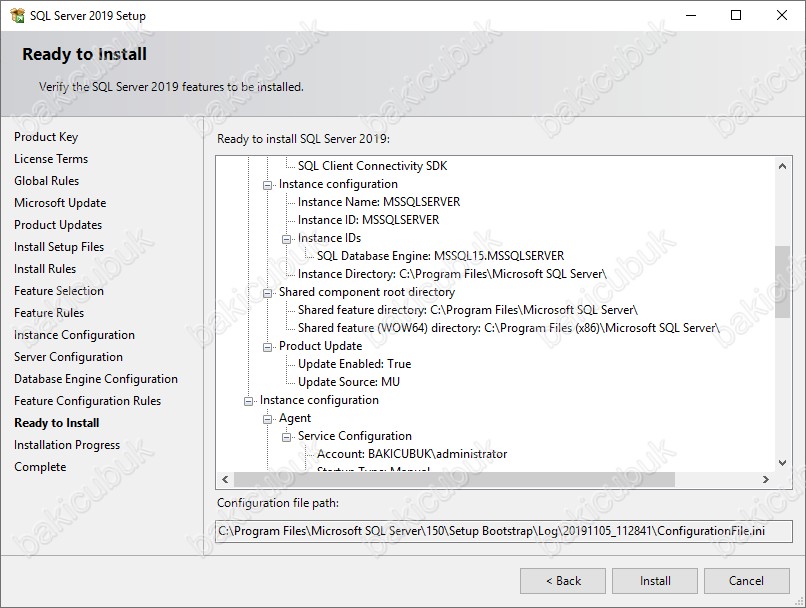Click the Product Updates step
The width and height of the screenshot is (806, 608).
click(x=58, y=225)
